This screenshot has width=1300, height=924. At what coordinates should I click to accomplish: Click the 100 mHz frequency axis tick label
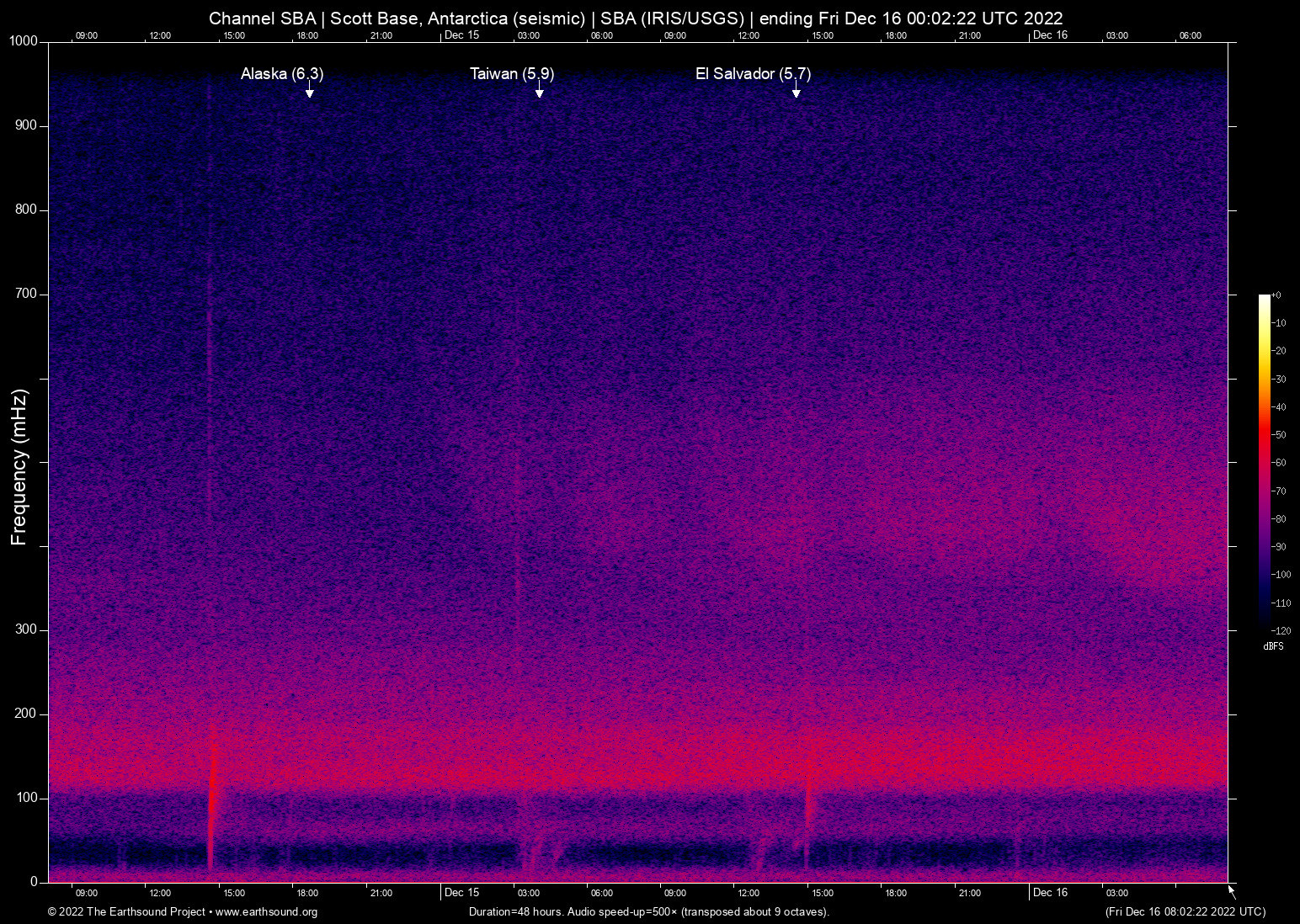coord(27,798)
